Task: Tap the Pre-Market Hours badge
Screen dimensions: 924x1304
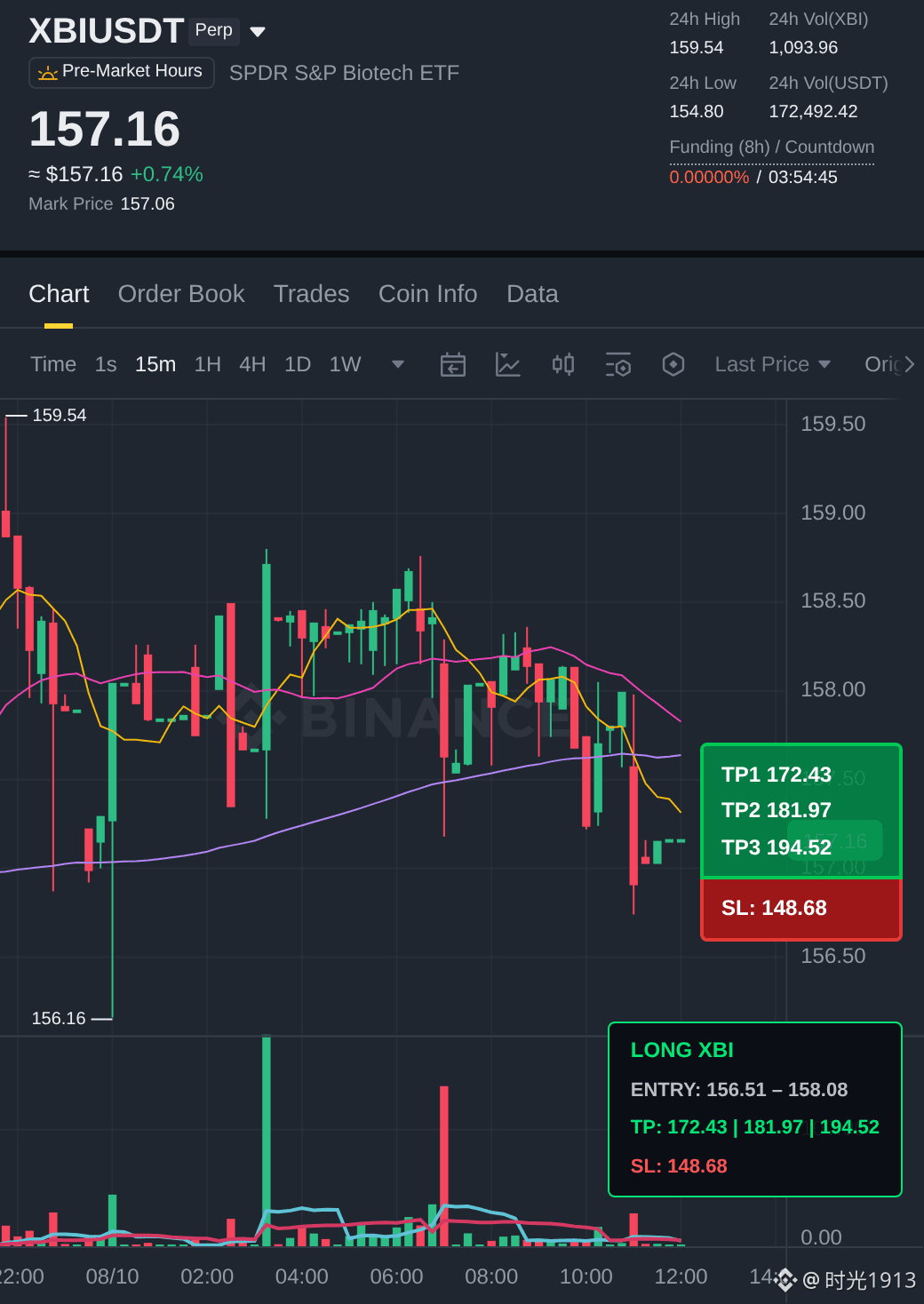Action: 122,72
